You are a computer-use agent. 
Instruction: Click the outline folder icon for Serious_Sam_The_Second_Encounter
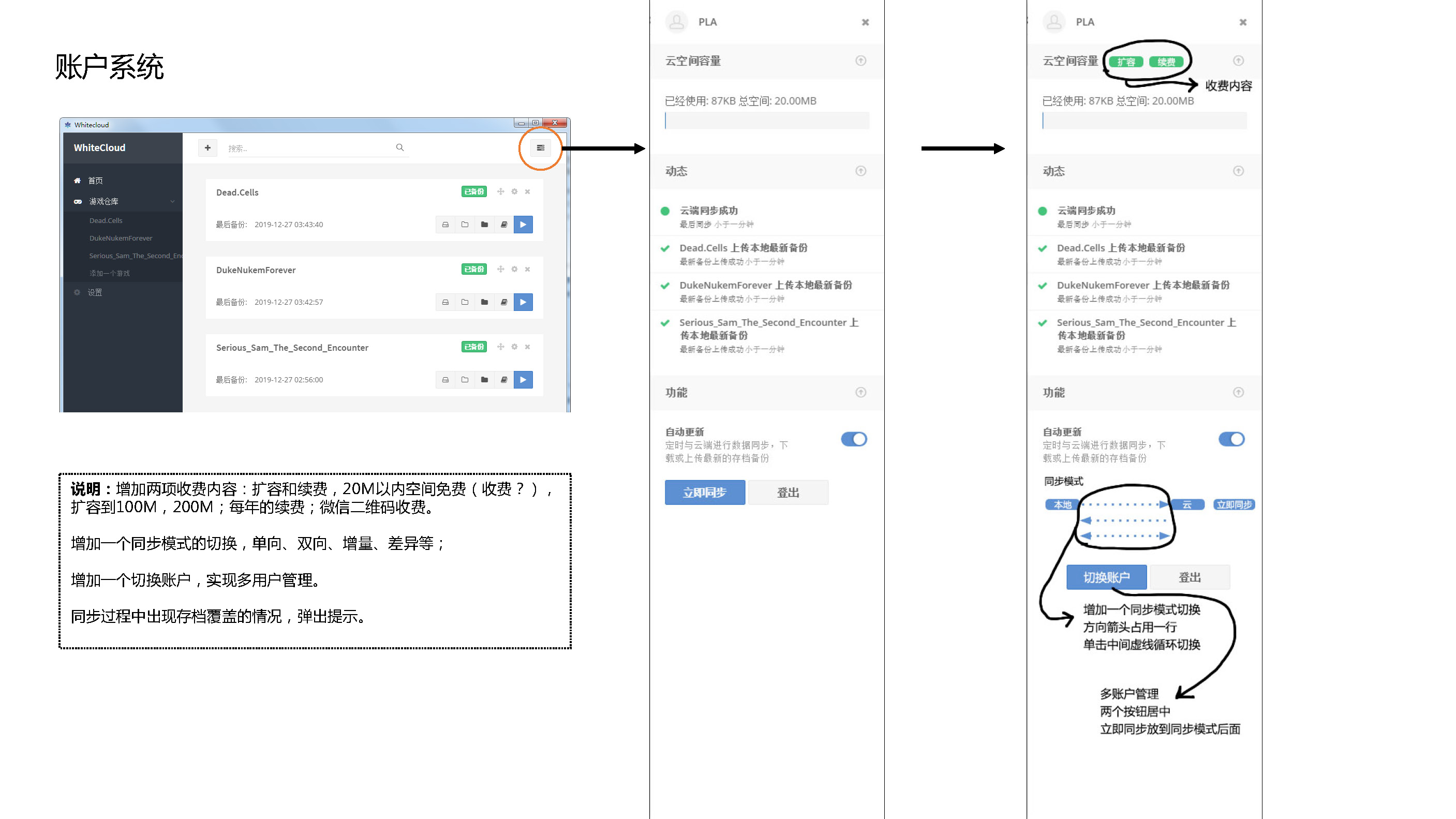[465, 379]
